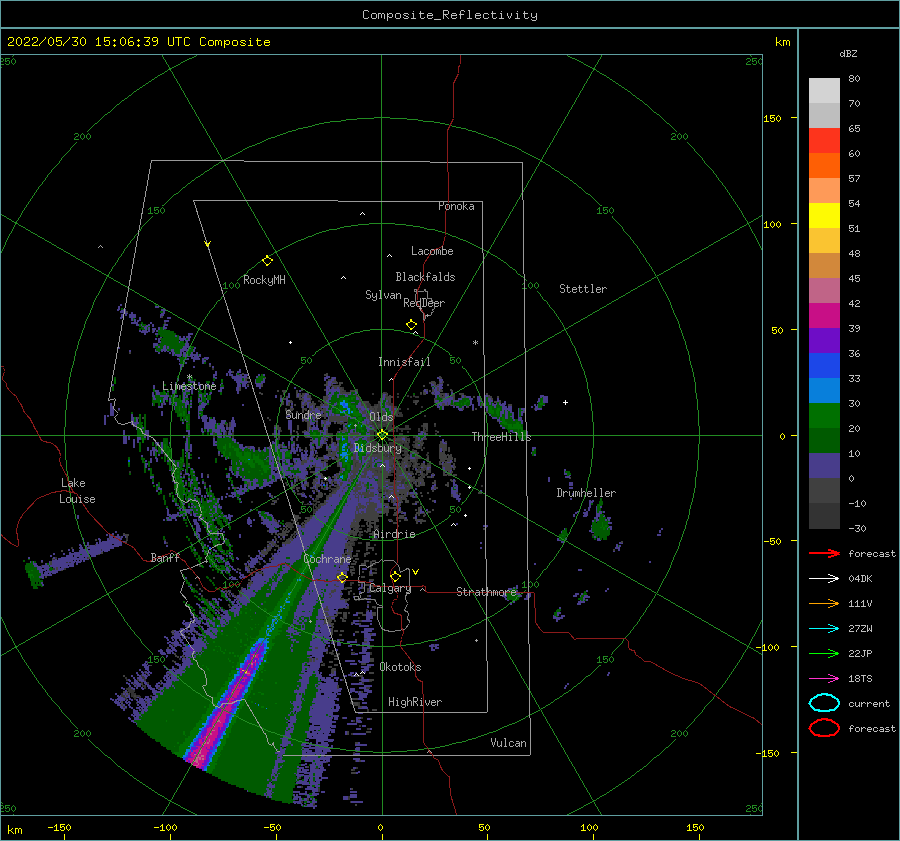The width and height of the screenshot is (900, 841).
Task: Click the Blackfalds city label
Action: [425, 277]
